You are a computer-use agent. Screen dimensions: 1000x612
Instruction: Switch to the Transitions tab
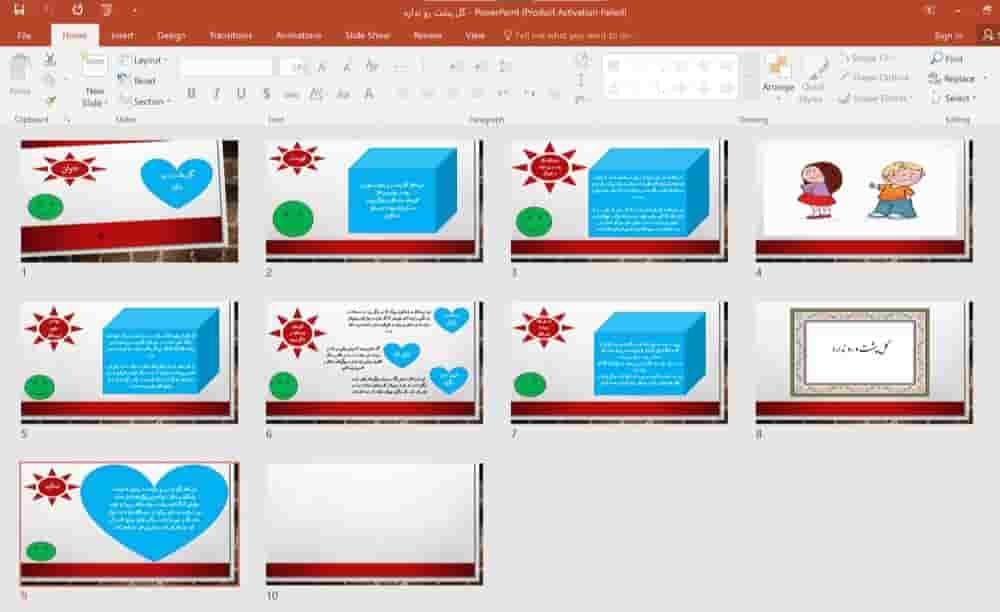(230, 35)
